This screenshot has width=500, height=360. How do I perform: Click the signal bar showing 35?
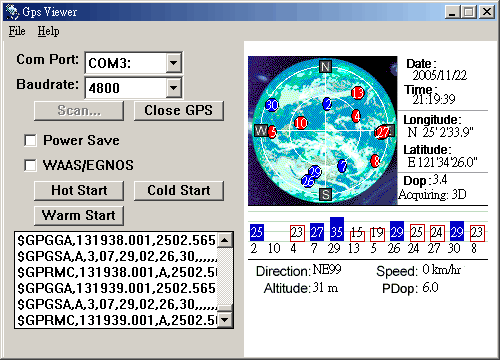[337, 229]
